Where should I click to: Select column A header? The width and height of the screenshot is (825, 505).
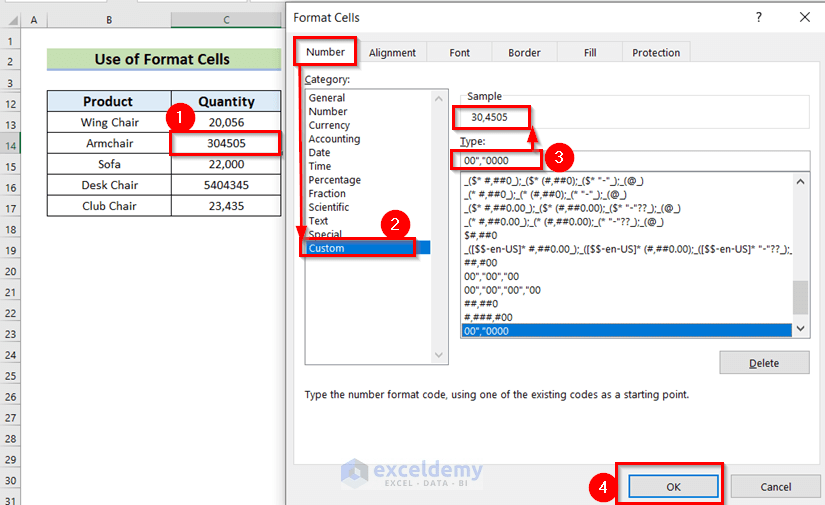coord(34,20)
